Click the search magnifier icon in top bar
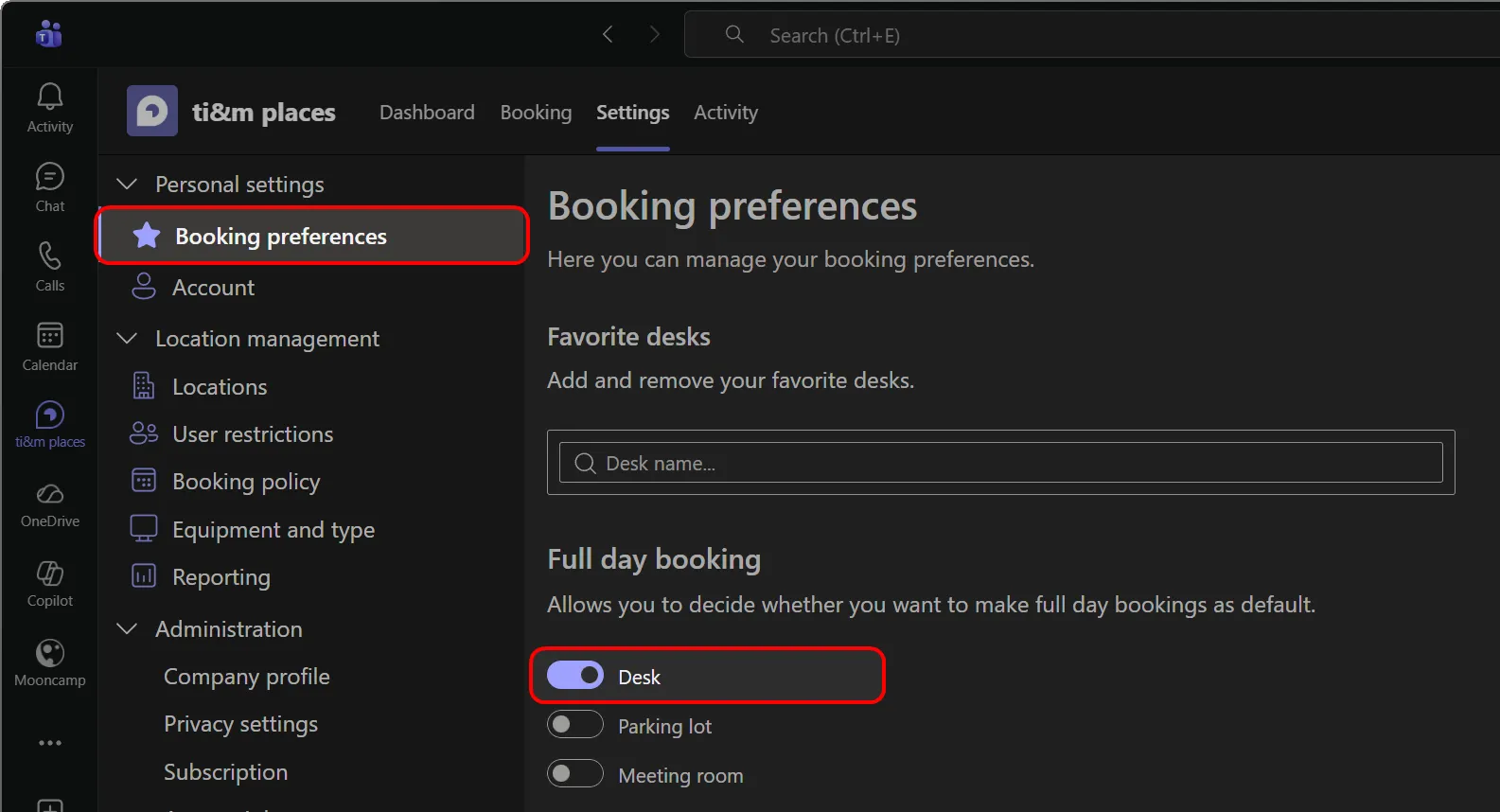The height and width of the screenshot is (812, 1500). point(734,35)
